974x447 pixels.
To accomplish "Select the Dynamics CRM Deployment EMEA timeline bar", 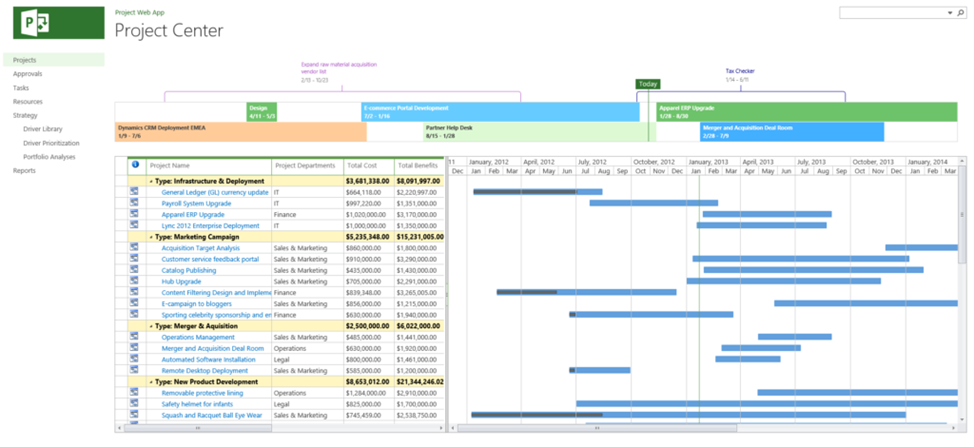I will coord(241,132).
